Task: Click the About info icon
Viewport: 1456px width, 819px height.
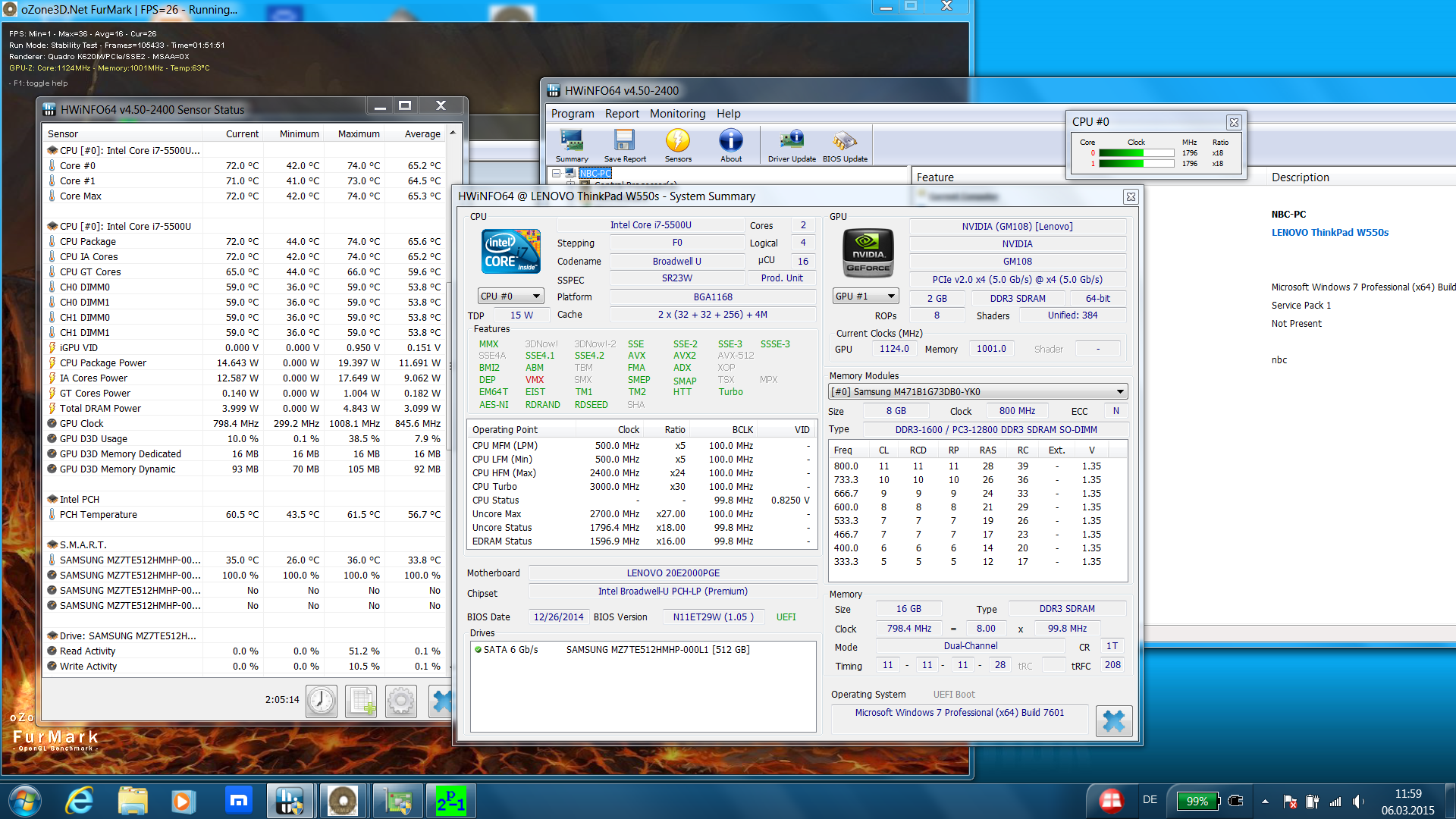Action: pyautogui.click(x=731, y=146)
